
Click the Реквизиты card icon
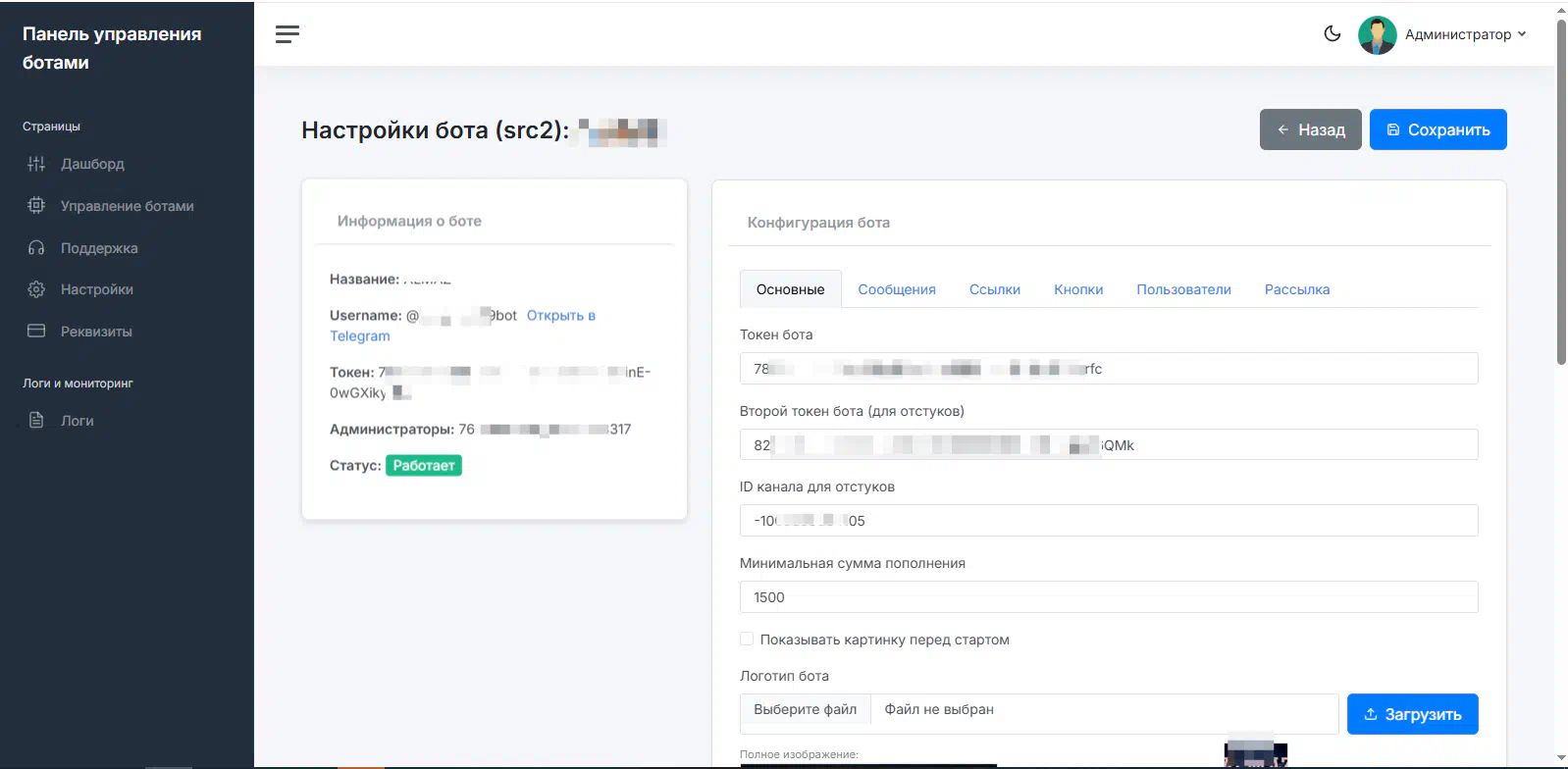[x=36, y=332]
